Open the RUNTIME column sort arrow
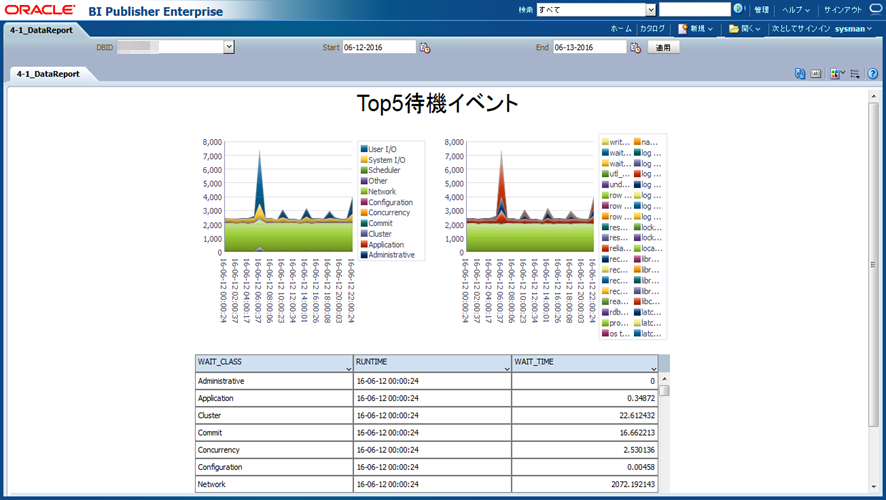This screenshot has width=886, height=500. click(506, 369)
